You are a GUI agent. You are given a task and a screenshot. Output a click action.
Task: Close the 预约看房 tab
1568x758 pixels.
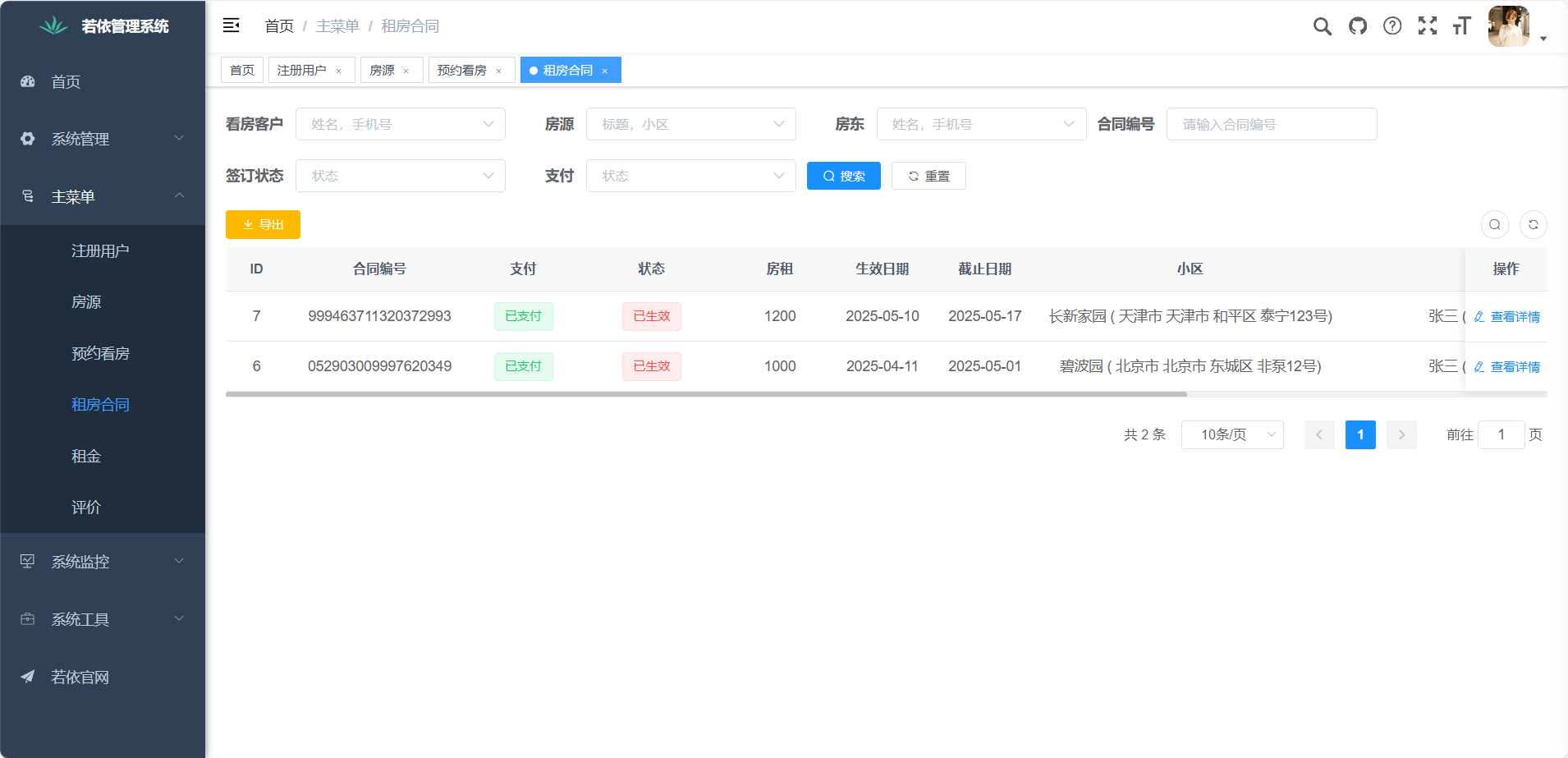(498, 71)
